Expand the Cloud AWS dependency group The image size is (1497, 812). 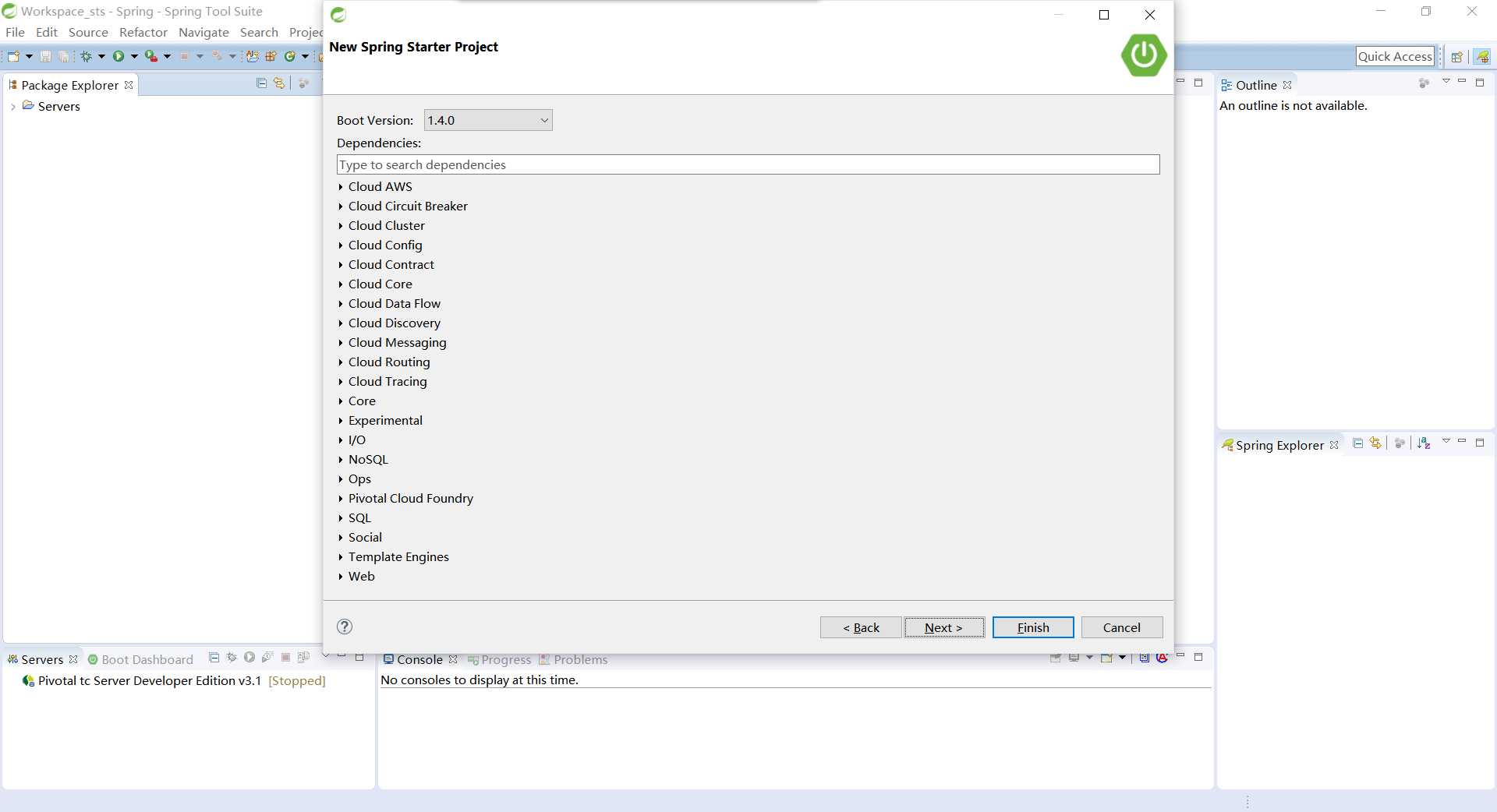pyautogui.click(x=341, y=187)
